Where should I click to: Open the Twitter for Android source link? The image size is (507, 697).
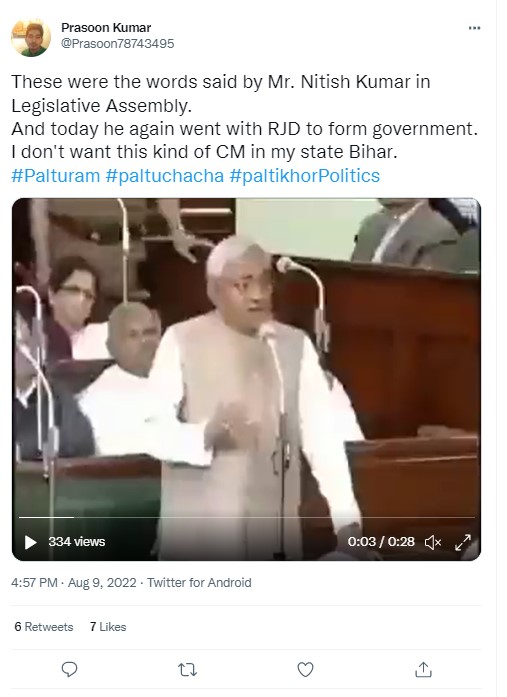(x=199, y=582)
